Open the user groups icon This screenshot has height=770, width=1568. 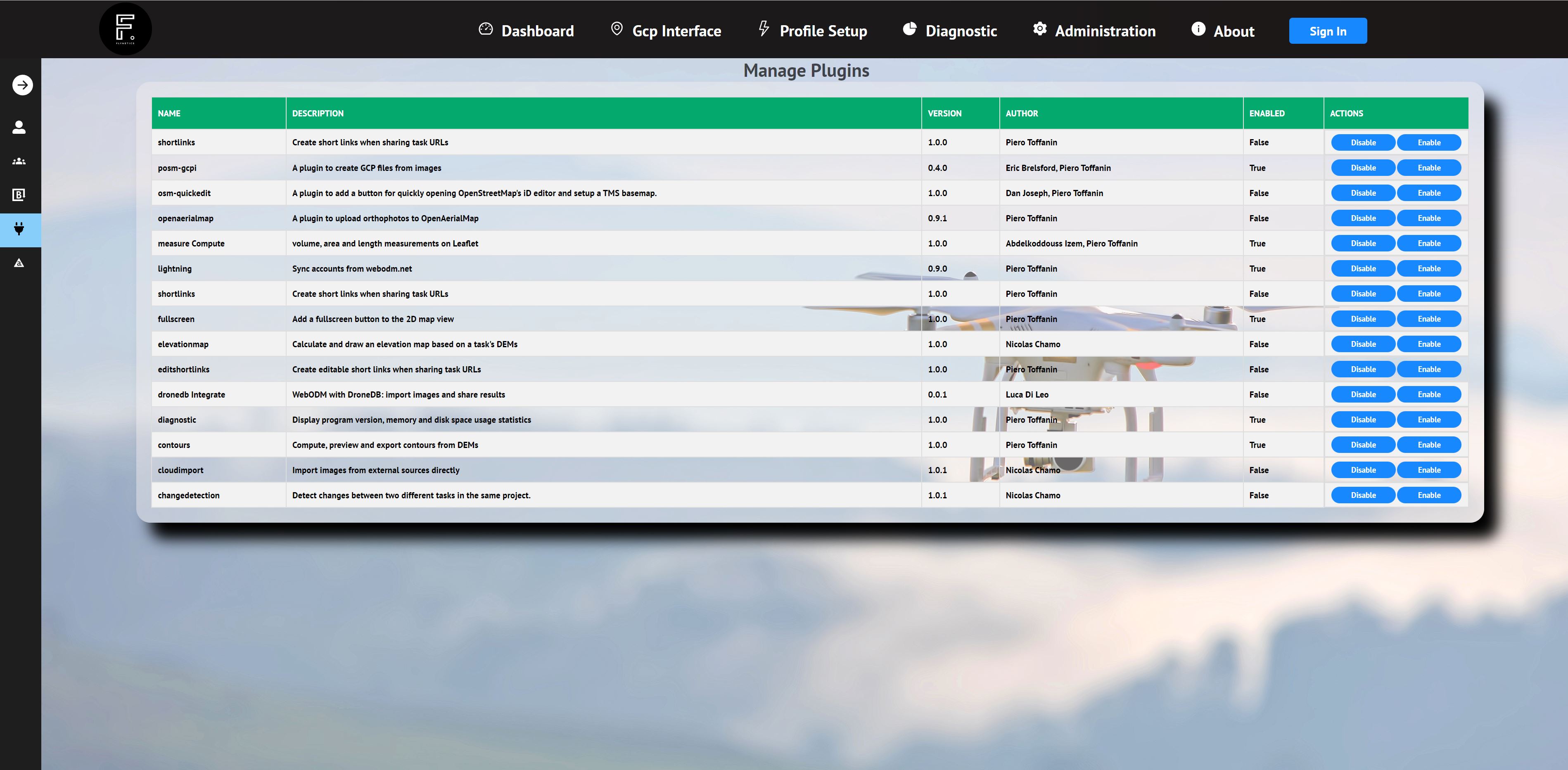[x=19, y=161]
